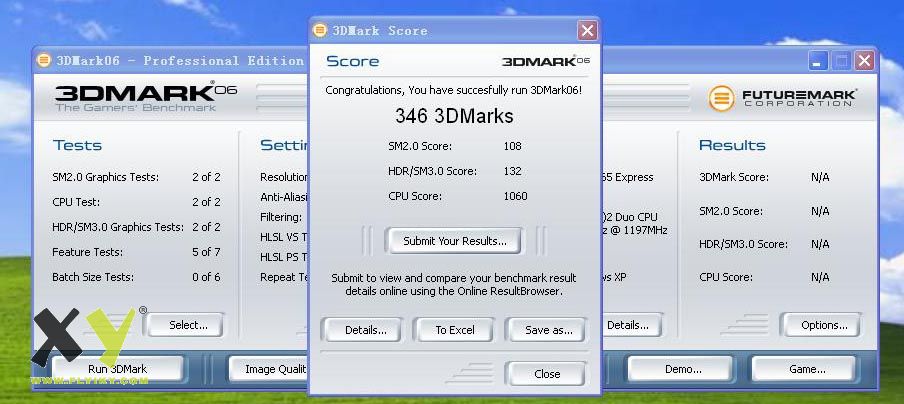This screenshot has height=404, width=904.
Task: Click 'SM2.0 Score:' label in Results panel
Action: (x=731, y=211)
